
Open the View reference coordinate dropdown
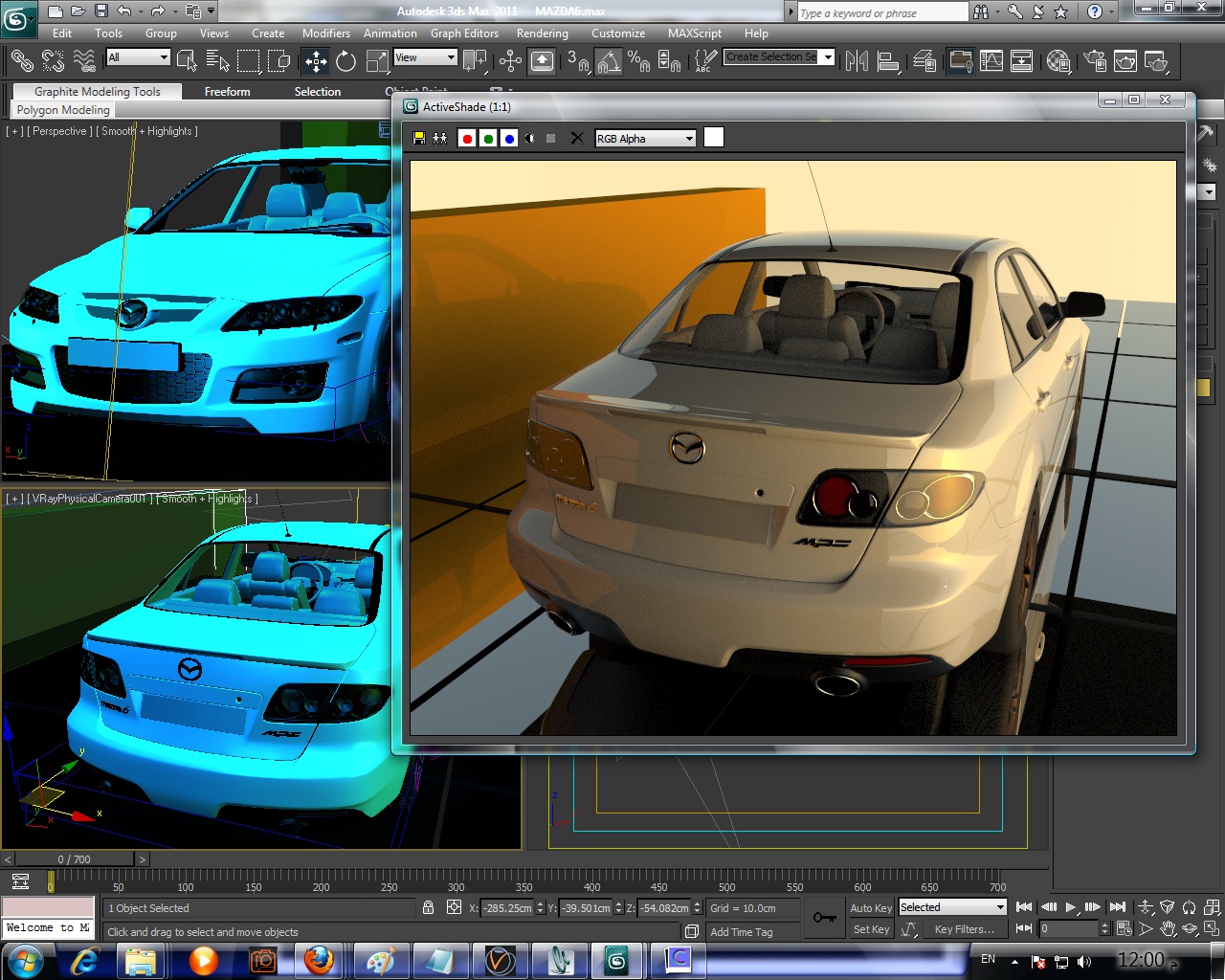(426, 57)
